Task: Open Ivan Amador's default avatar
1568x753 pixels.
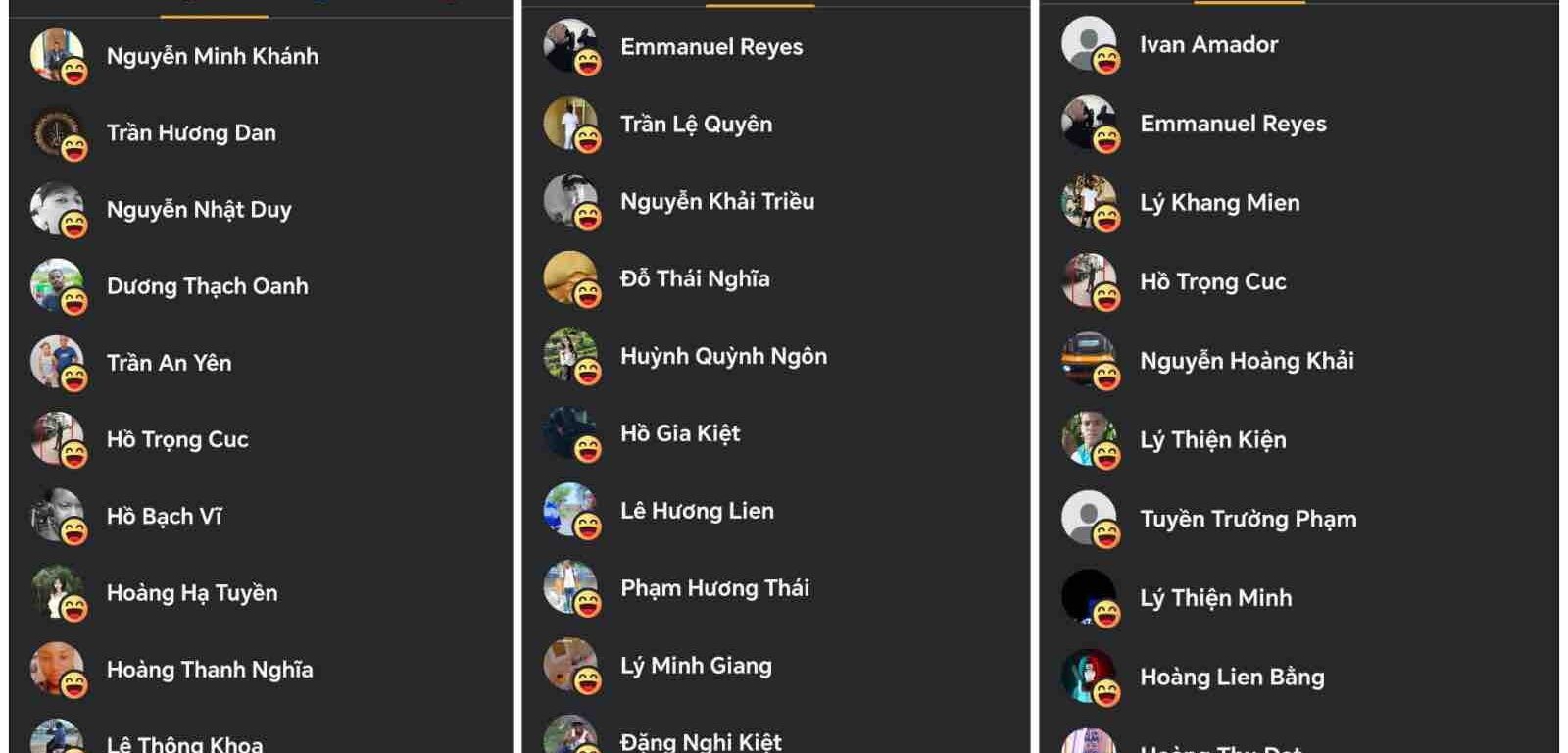Action: (x=1089, y=43)
